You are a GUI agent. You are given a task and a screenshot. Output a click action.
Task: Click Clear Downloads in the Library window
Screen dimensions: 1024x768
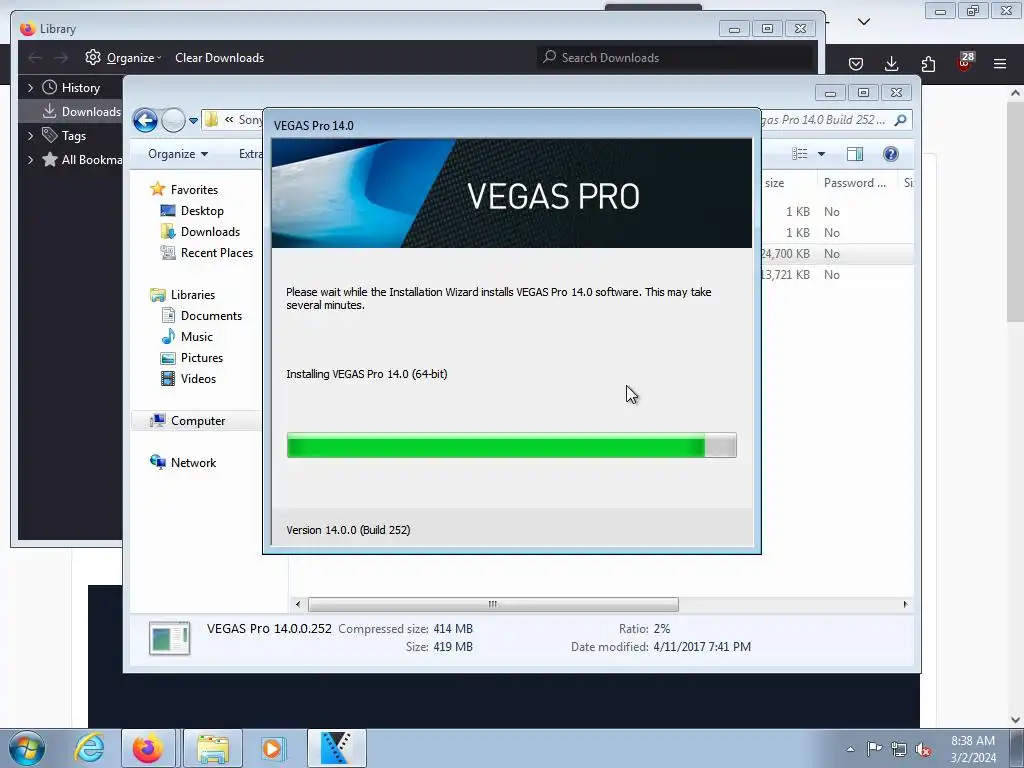click(x=219, y=57)
